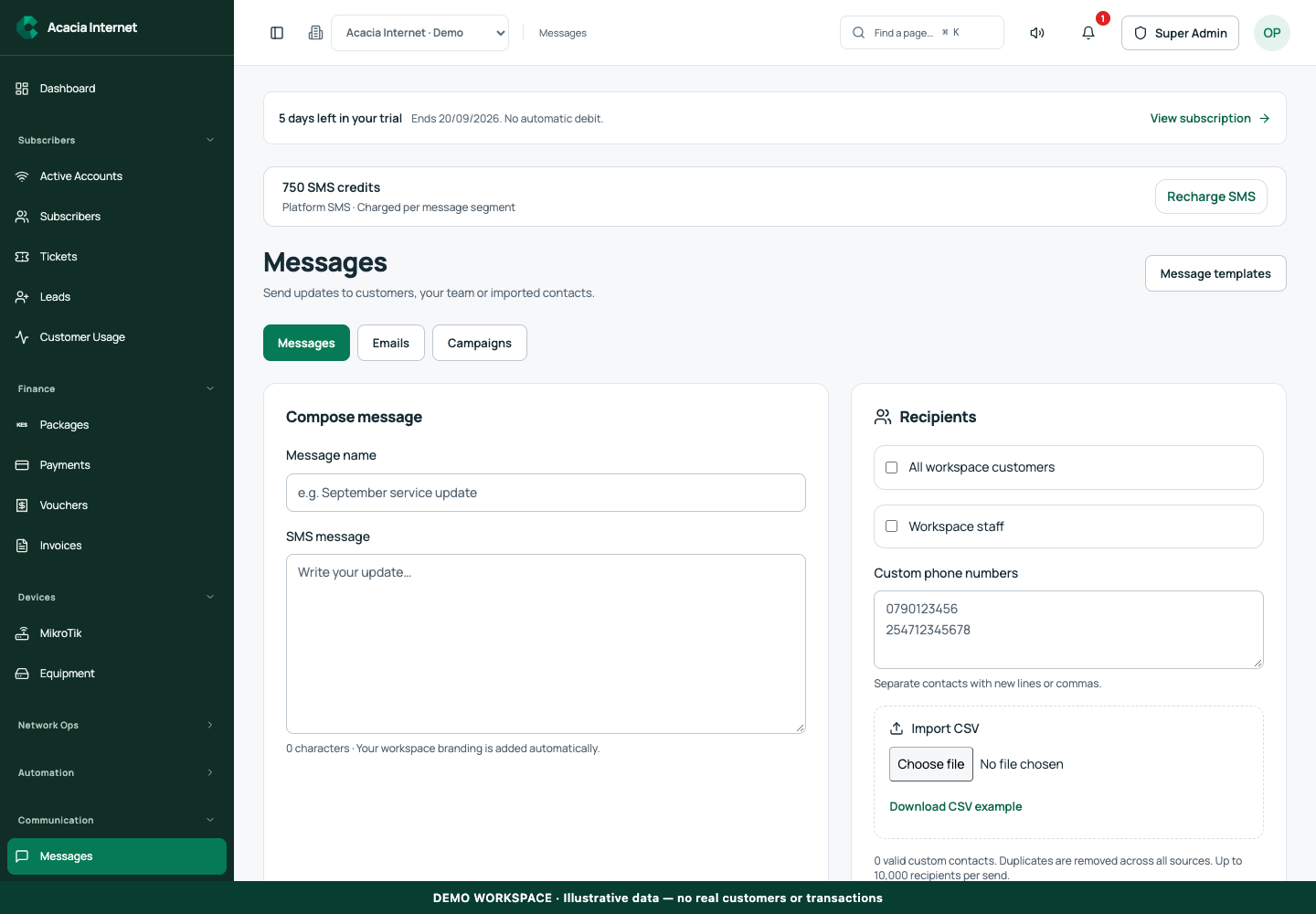The height and width of the screenshot is (914, 1316).
Task: Open the notifications bell
Action: click(x=1088, y=33)
